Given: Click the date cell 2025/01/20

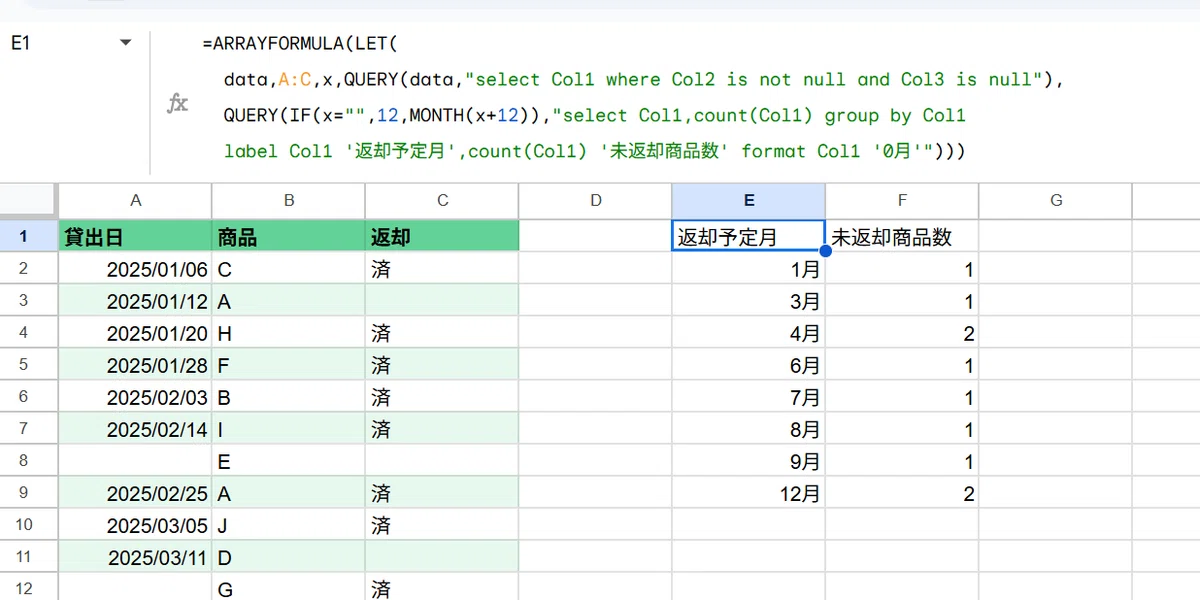Looking at the screenshot, I should pyautogui.click(x=136, y=333).
